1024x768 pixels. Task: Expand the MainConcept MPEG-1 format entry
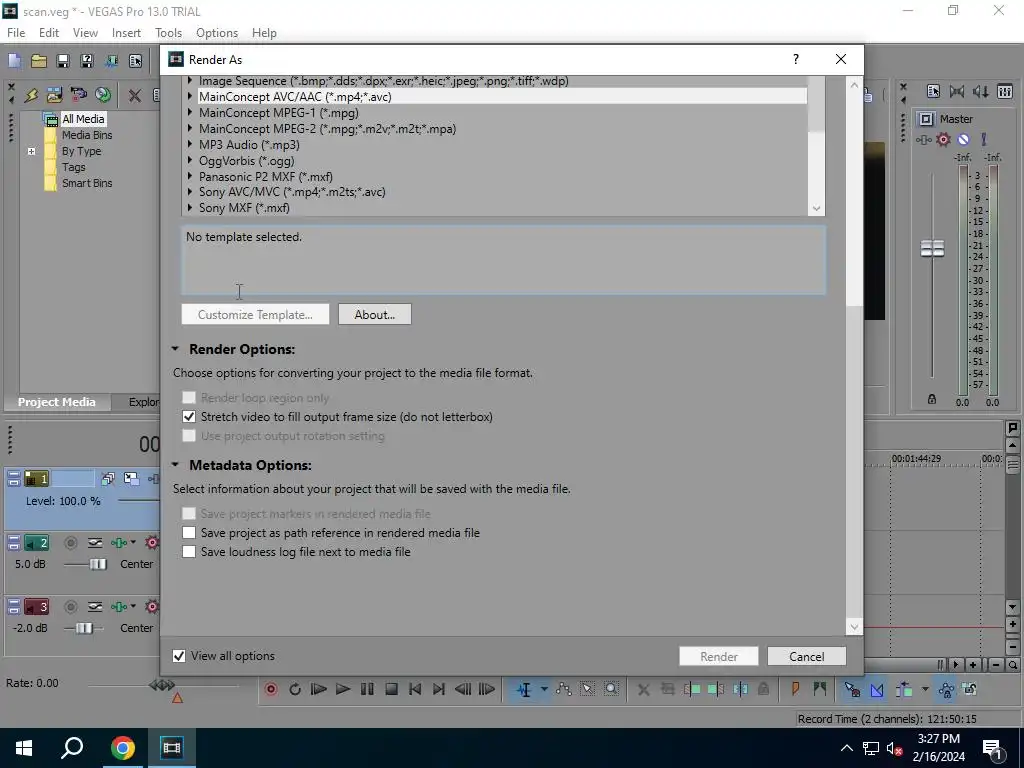pos(190,112)
